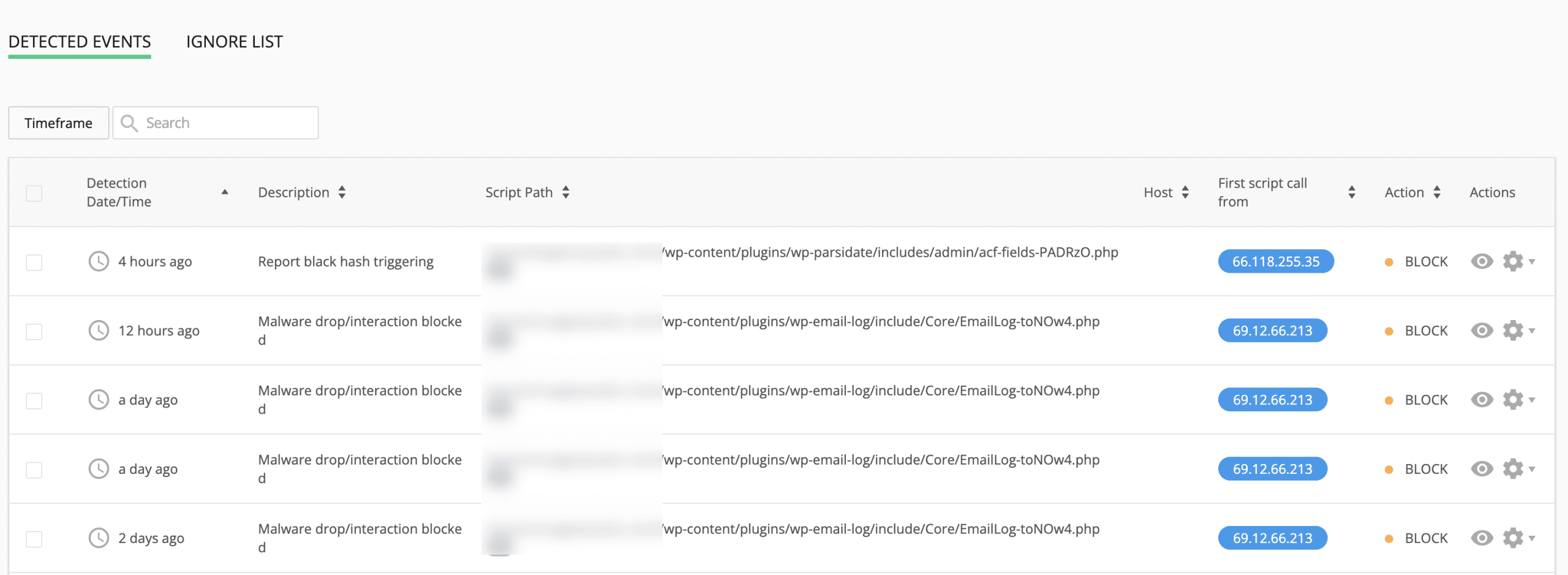Open the Timeframe filter button
Viewport: 1568px width, 575px height.
pyautogui.click(x=58, y=123)
